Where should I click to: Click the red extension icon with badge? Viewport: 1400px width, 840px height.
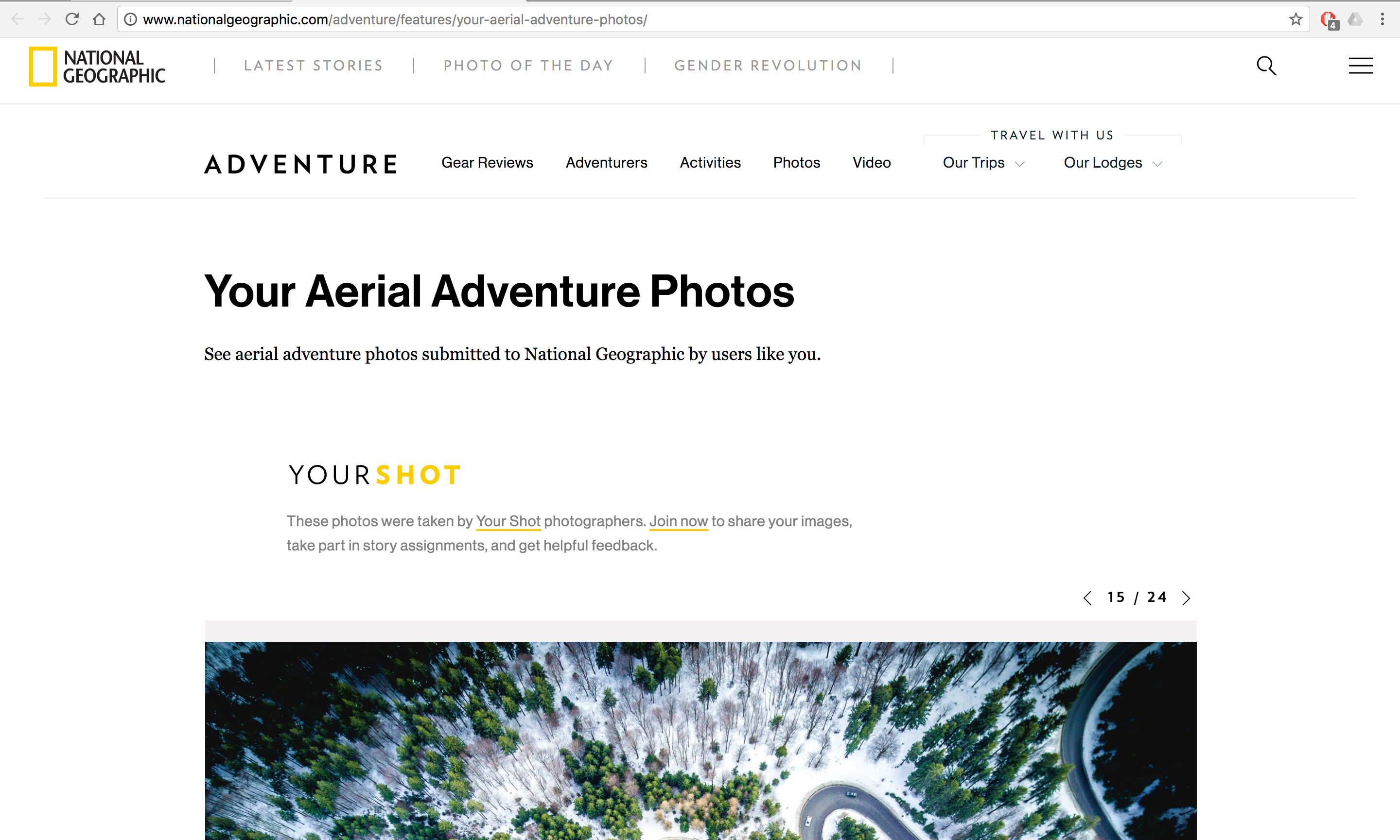click(x=1329, y=20)
